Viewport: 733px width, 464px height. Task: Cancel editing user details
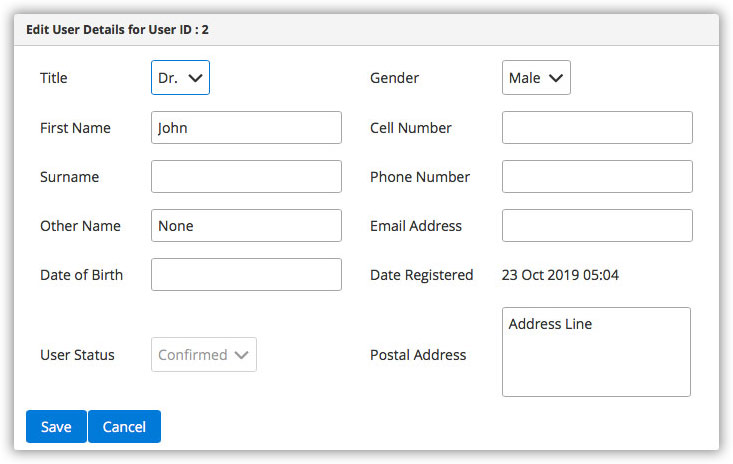[124, 427]
